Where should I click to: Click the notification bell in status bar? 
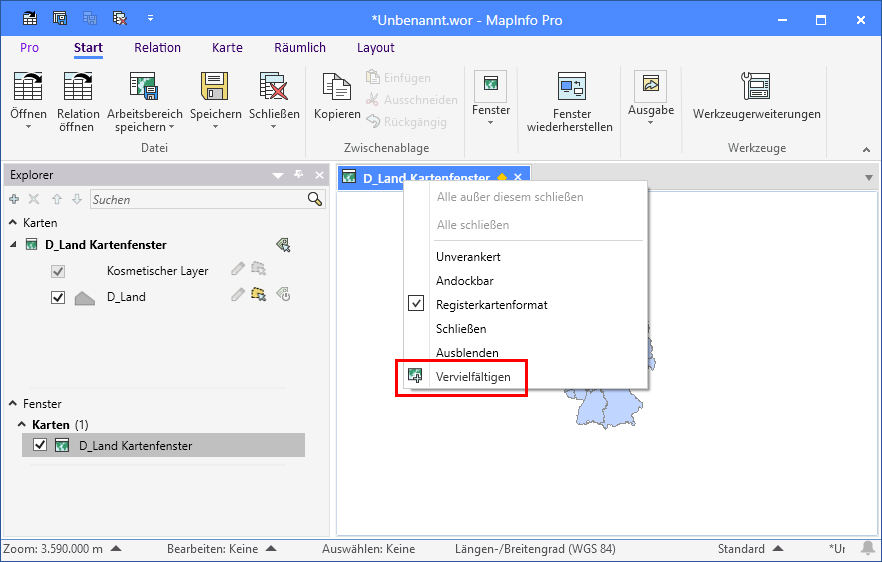click(868, 548)
